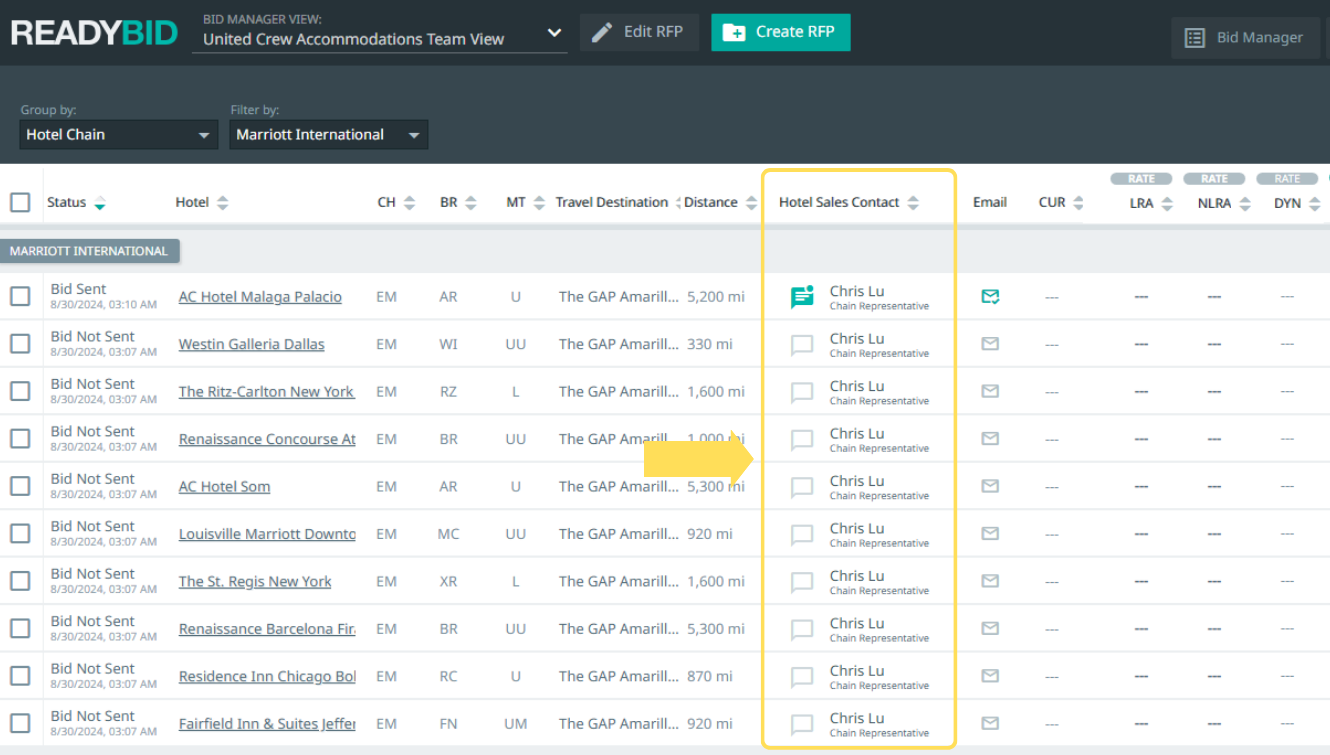Viewport: 1330px width, 755px height.
Task: Click the ReadyBid logo
Action: coord(94,32)
